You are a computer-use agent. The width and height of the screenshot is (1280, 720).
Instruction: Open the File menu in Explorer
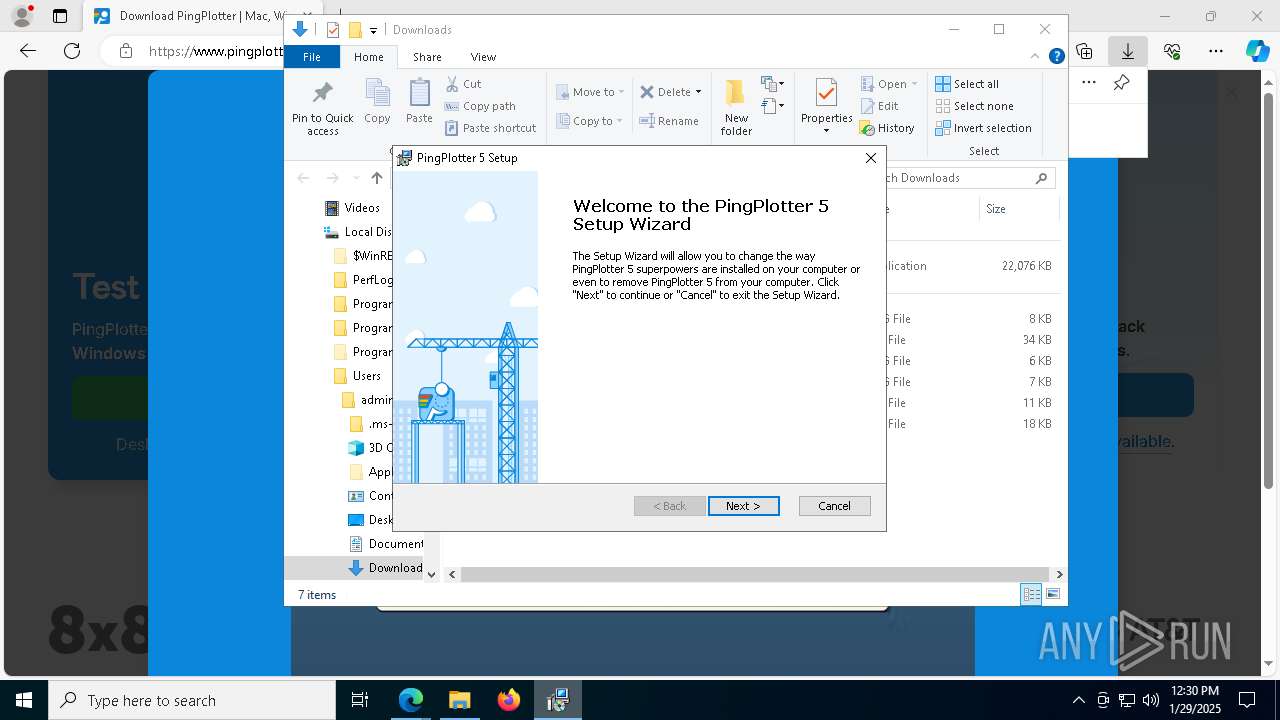[x=312, y=57]
